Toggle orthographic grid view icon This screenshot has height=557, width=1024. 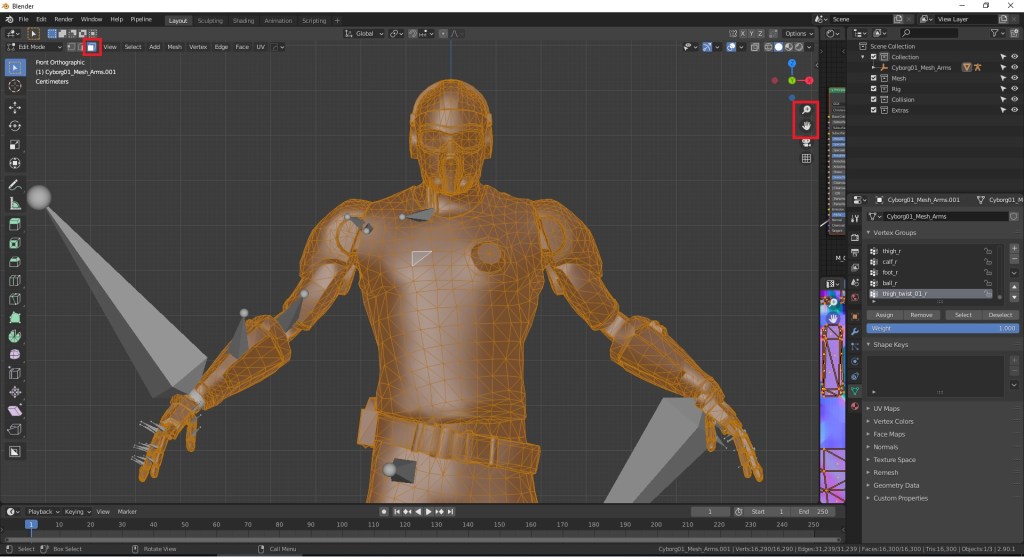coord(806,158)
